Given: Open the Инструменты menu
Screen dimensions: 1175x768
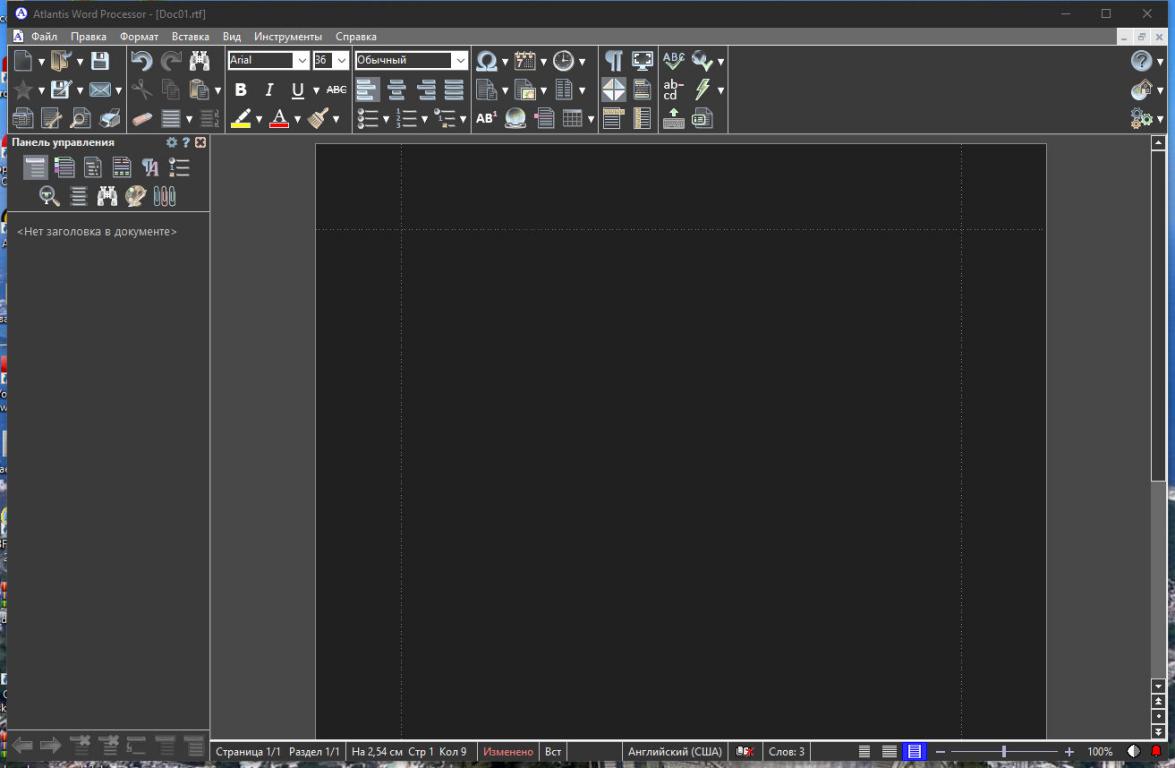Looking at the screenshot, I should [287, 37].
